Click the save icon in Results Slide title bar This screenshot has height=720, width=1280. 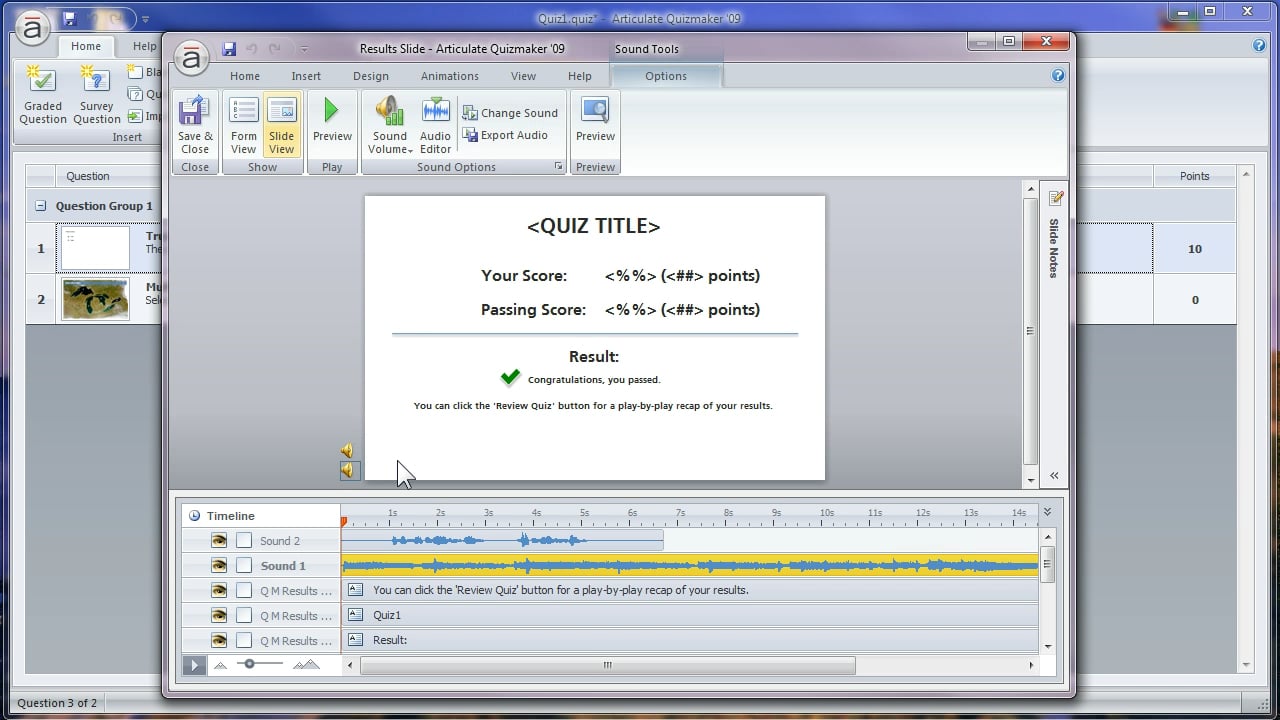pyautogui.click(x=229, y=48)
